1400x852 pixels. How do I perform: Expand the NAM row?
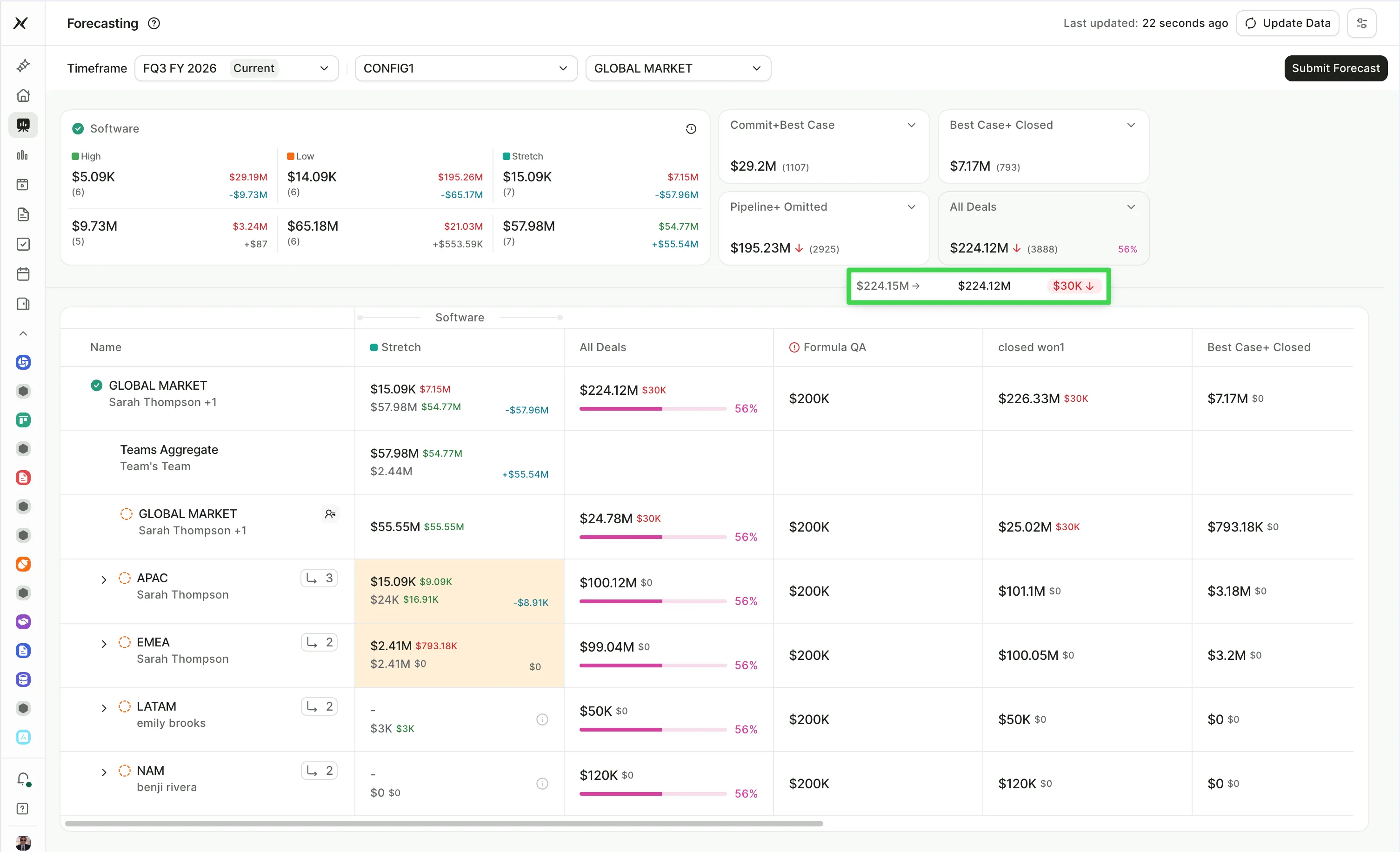click(x=103, y=772)
